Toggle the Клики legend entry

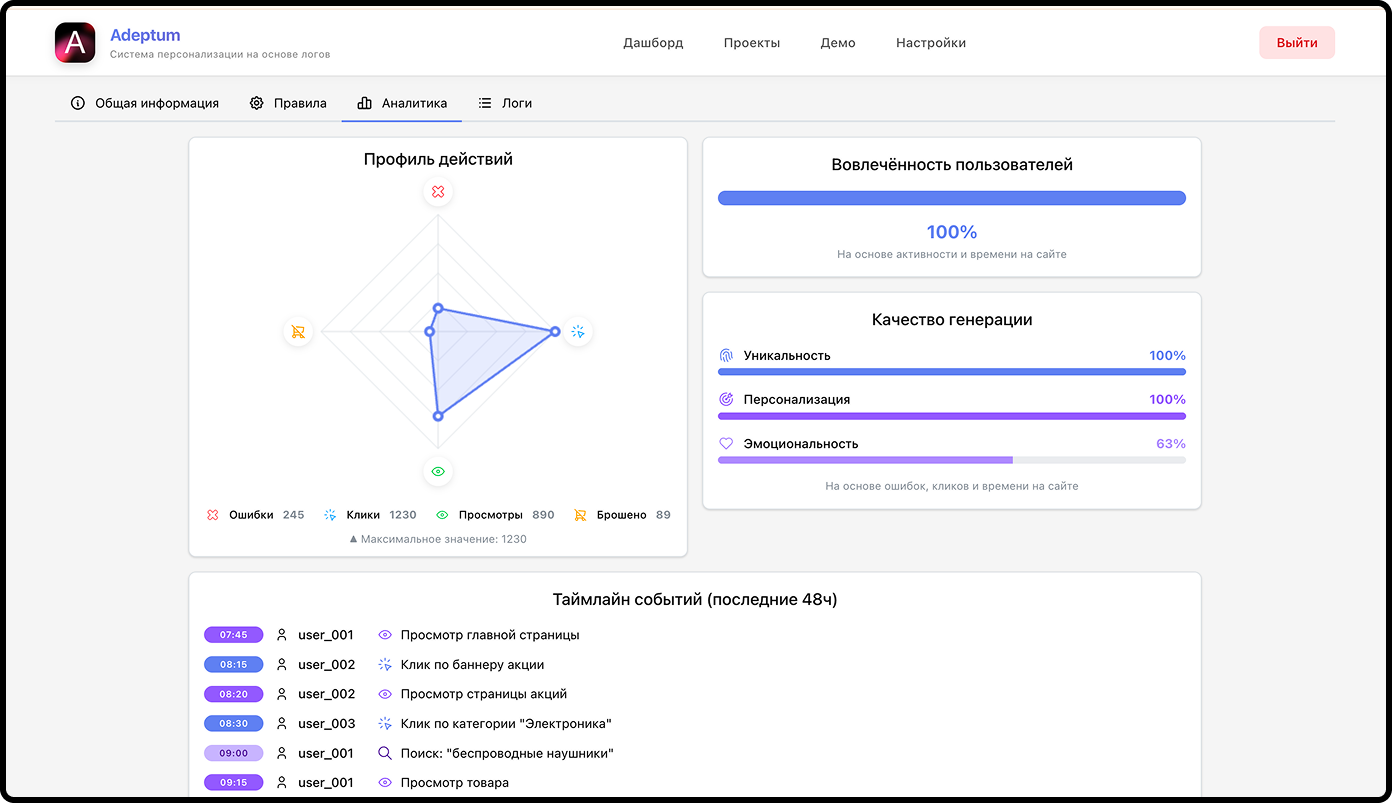coord(369,515)
